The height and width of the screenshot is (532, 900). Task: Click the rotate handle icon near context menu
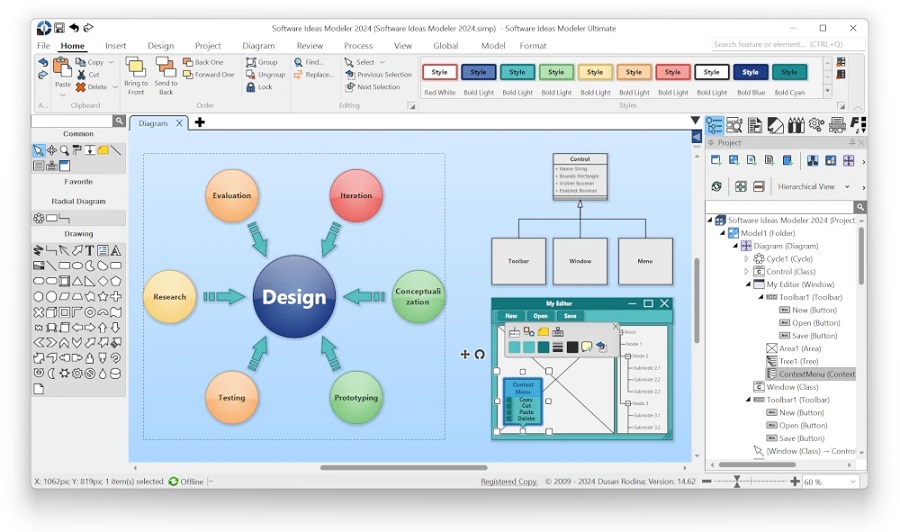(480, 355)
